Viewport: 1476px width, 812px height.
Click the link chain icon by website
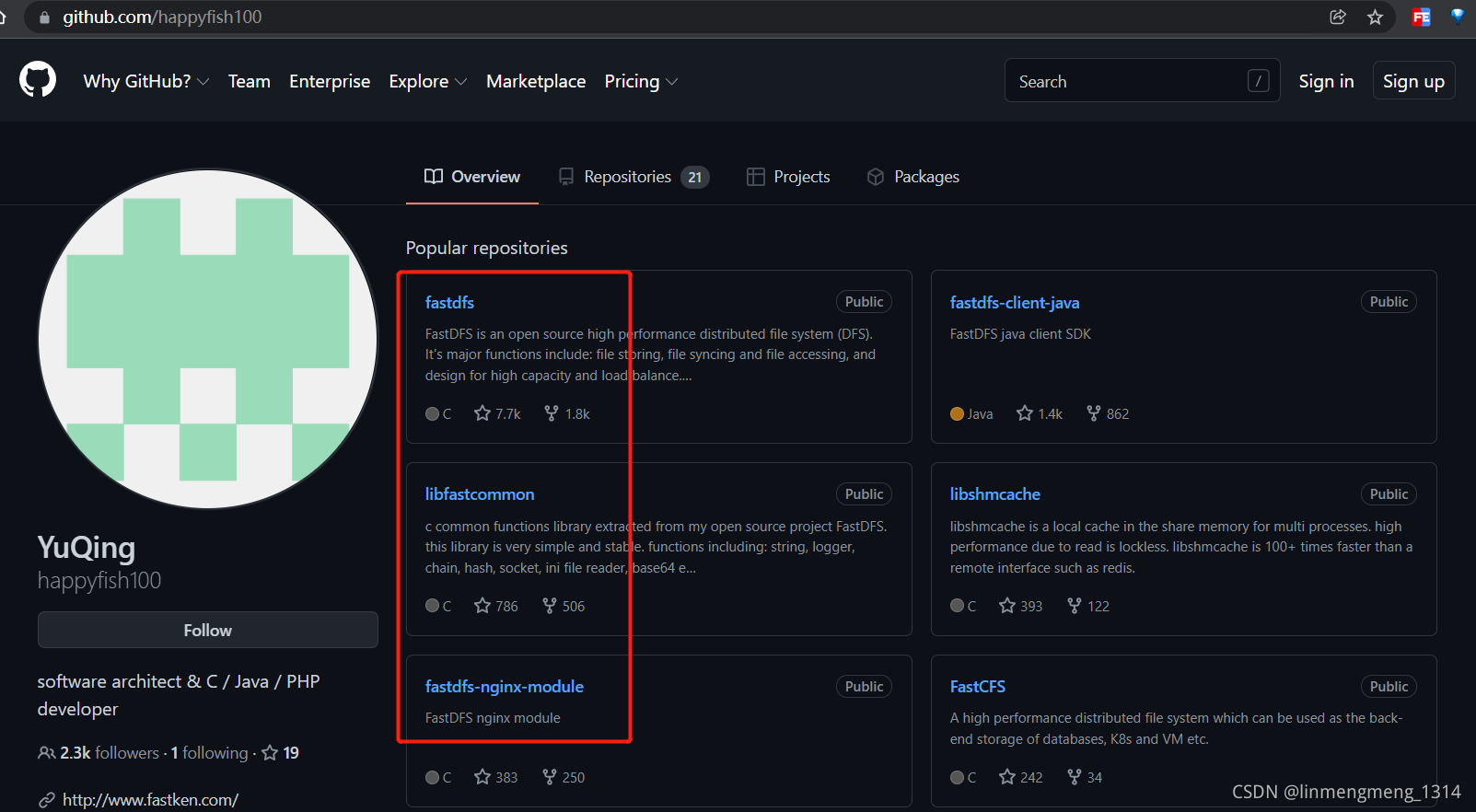point(46,800)
